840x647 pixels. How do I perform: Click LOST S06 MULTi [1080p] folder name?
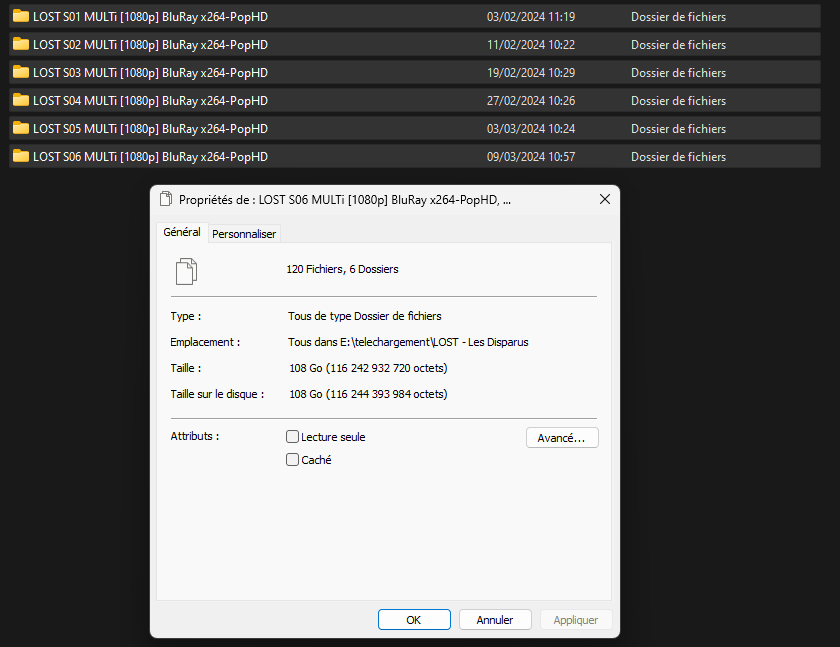tap(151, 156)
